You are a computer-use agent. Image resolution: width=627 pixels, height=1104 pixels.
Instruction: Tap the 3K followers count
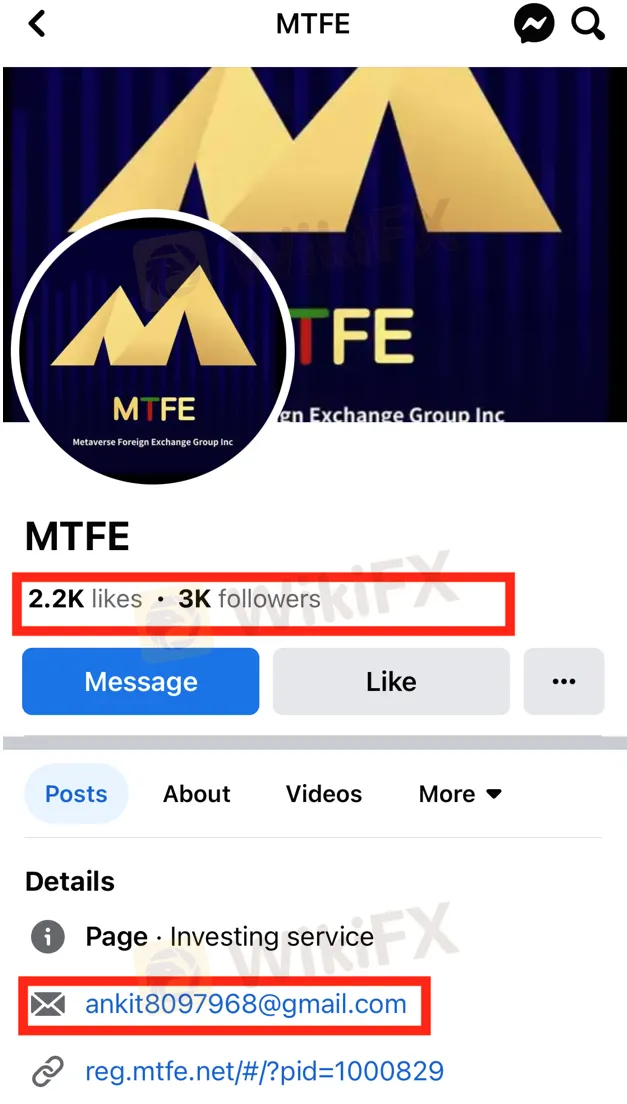tap(249, 599)
